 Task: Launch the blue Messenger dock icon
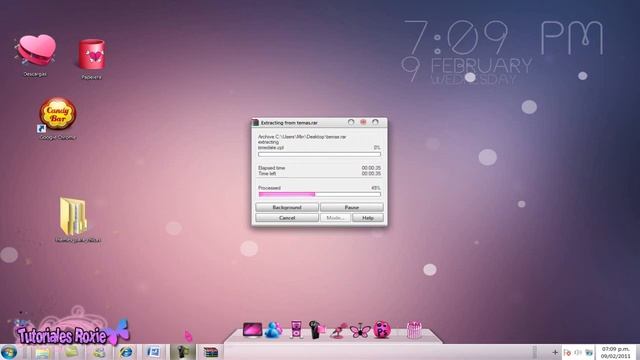coord(273,330)
